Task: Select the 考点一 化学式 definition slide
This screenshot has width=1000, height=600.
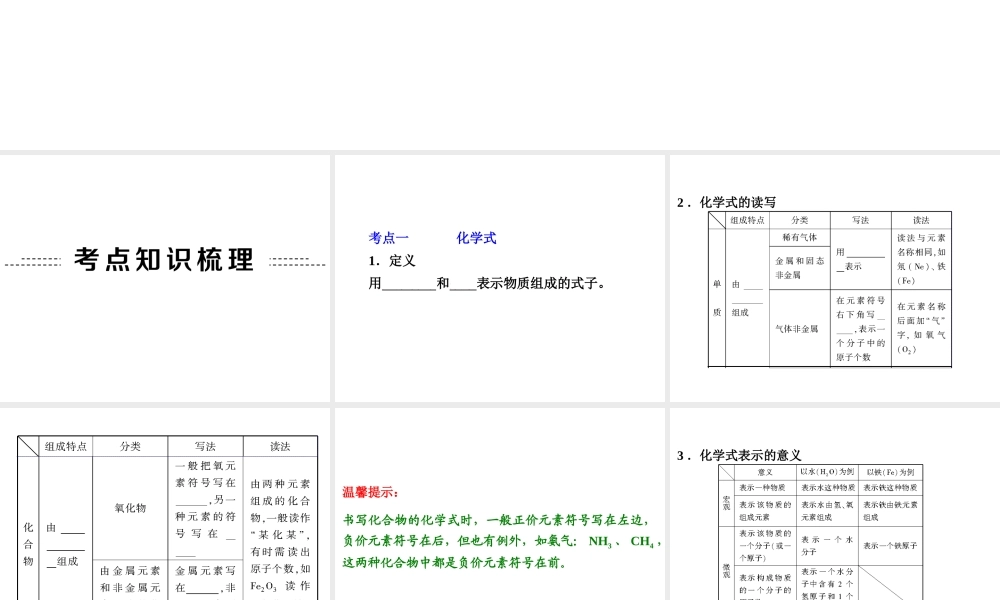Action: tap(499, 278)
